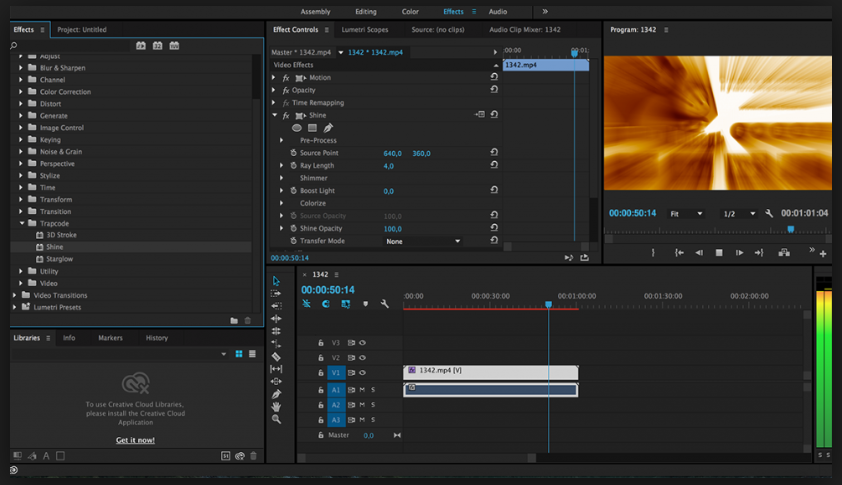The height and width of the screenshot is (485, 842).
Task: Open Shine effect setup options icon
Action: point(480,114)
